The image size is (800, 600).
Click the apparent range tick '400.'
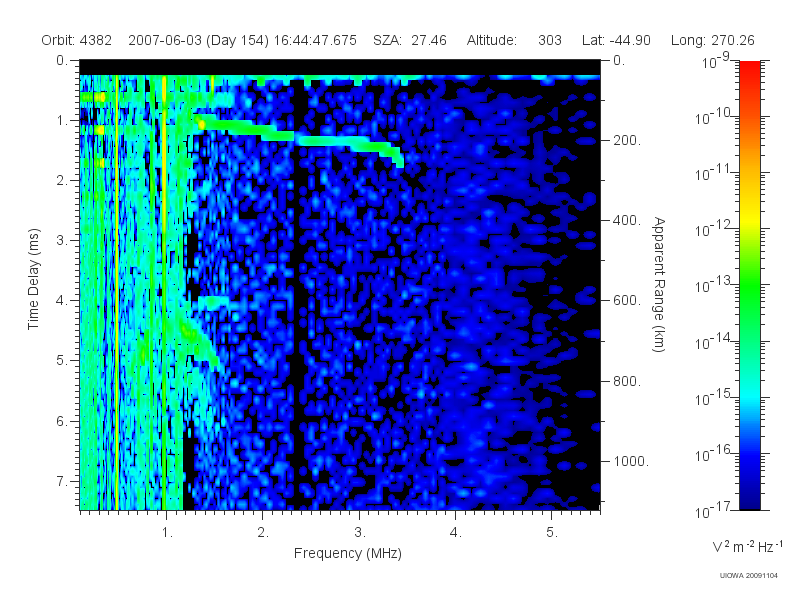[x=627, y=220]
